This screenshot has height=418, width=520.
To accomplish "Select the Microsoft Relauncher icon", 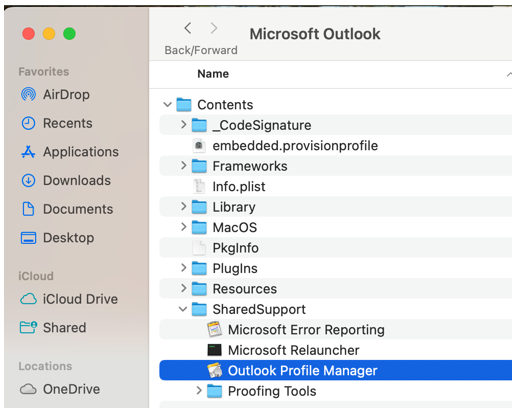I will pos(215,350).
